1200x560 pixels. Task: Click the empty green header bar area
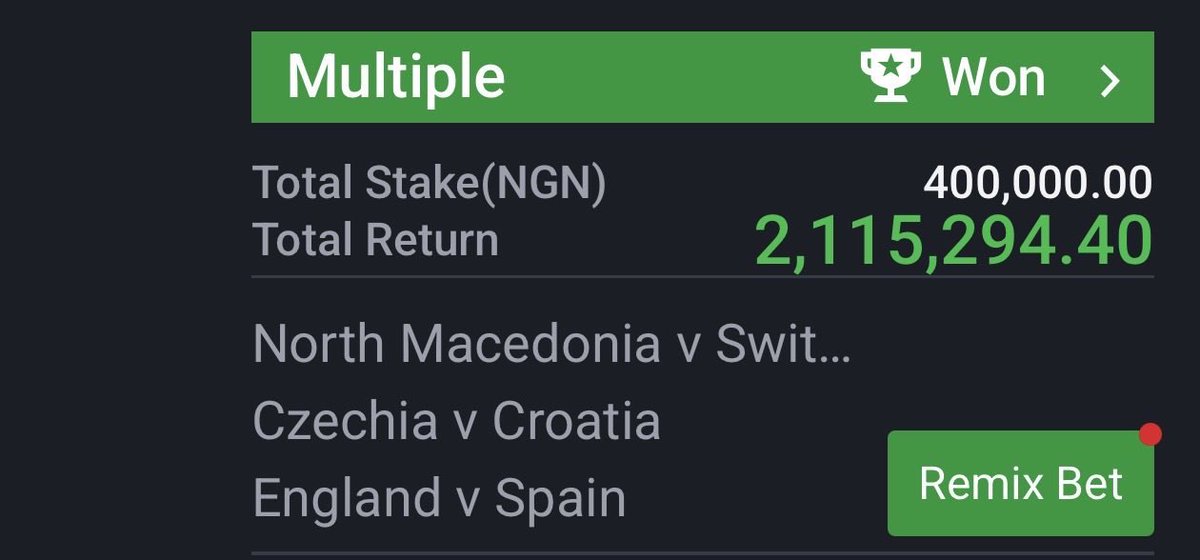click(x=680, y=77)
